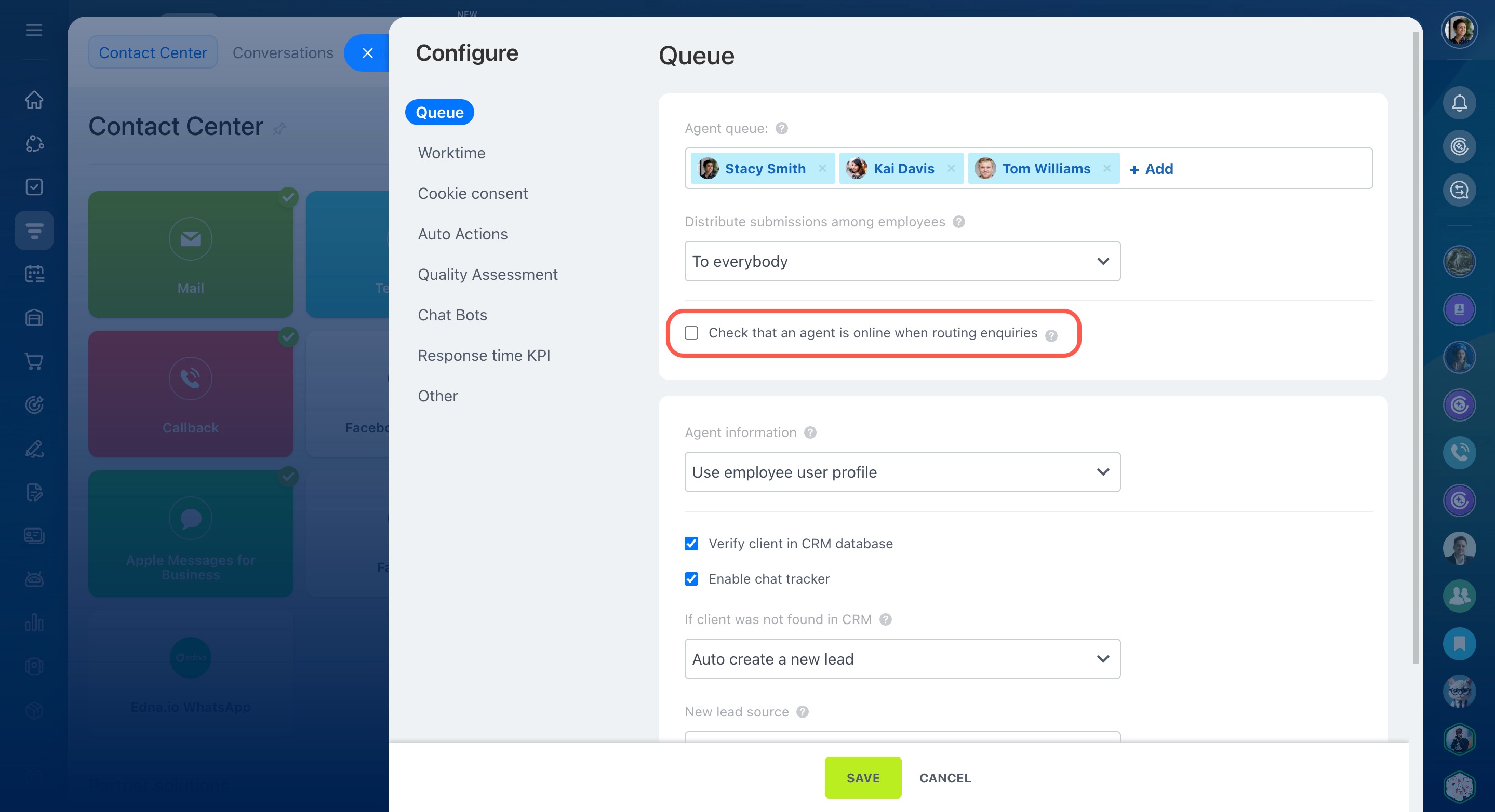Remove Tom Williams from agent queue
Image resolution: width=1495 pixels, height=812 pixels.
click(1107, 168)
